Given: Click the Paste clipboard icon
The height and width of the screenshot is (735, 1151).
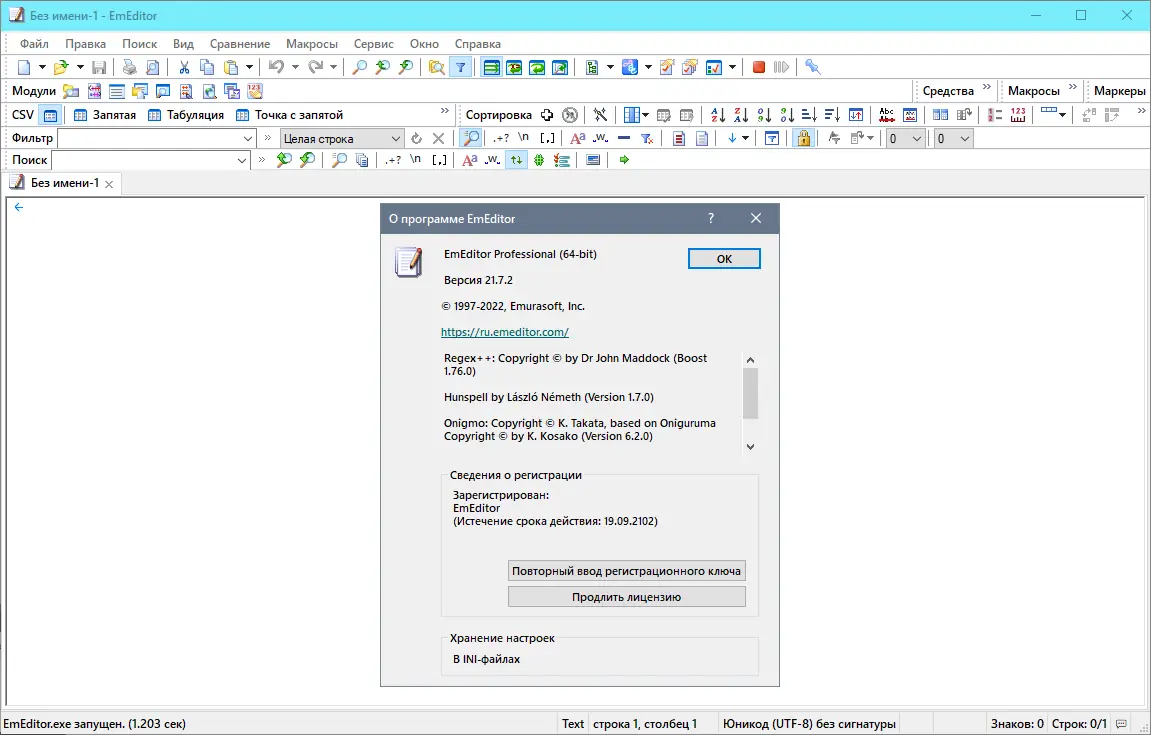Looking at the screenshot, I should pos(230,68).
